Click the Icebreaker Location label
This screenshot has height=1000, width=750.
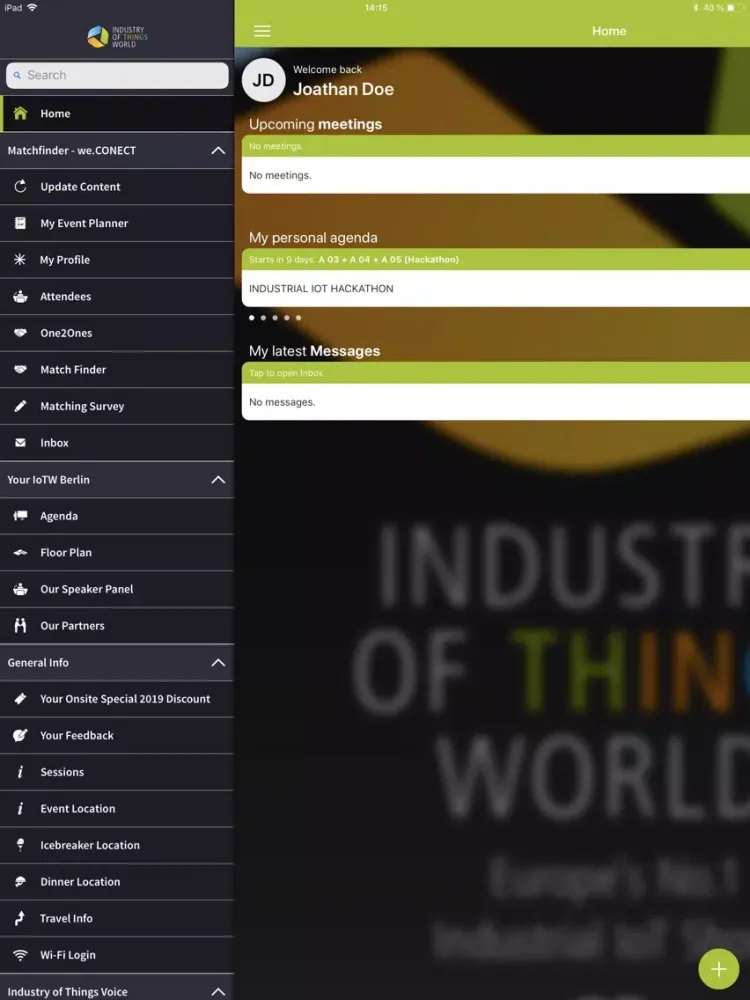pos(90,845)
